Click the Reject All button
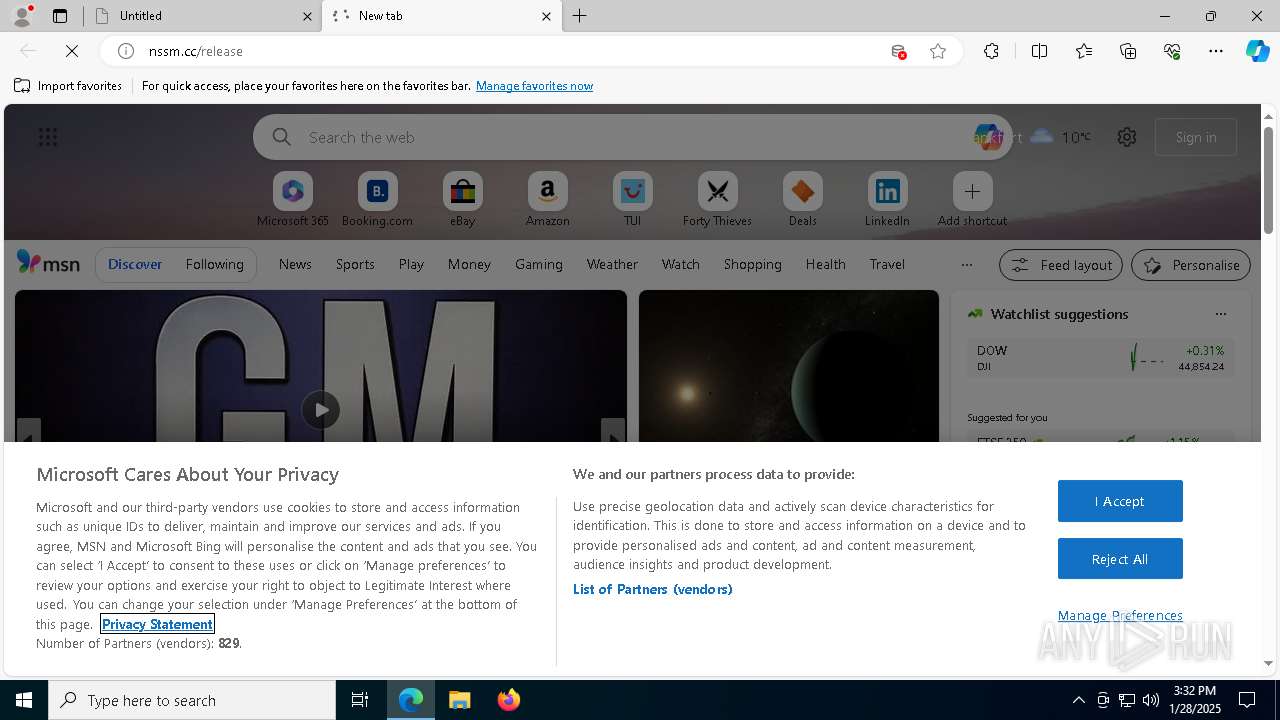Image resolution: width=1280 pixels, height=720 pixels. tap(1120, 559)
